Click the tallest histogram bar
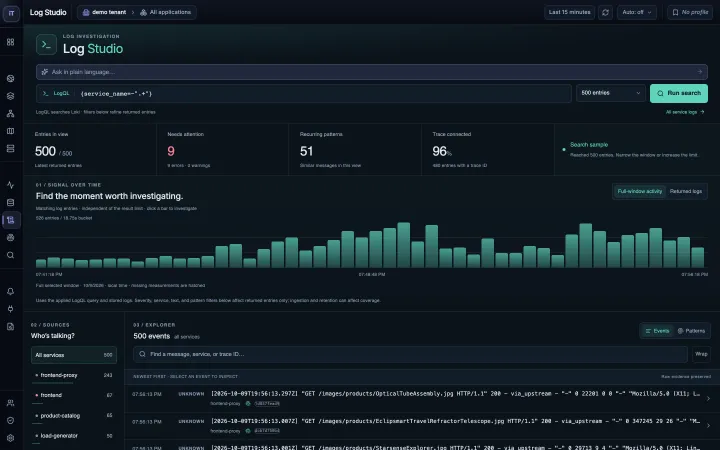 point(404,245)
